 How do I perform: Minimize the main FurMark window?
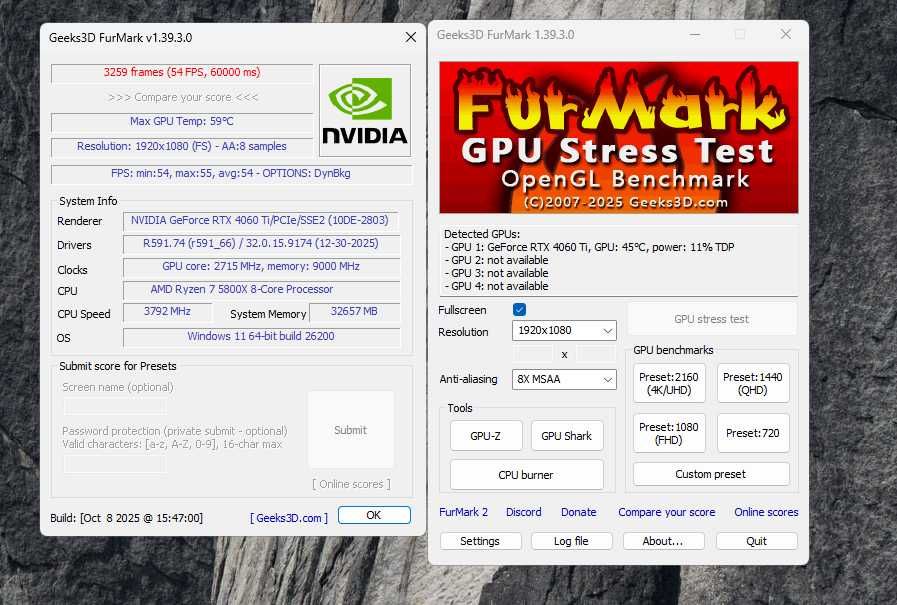[x=695, y=34]
